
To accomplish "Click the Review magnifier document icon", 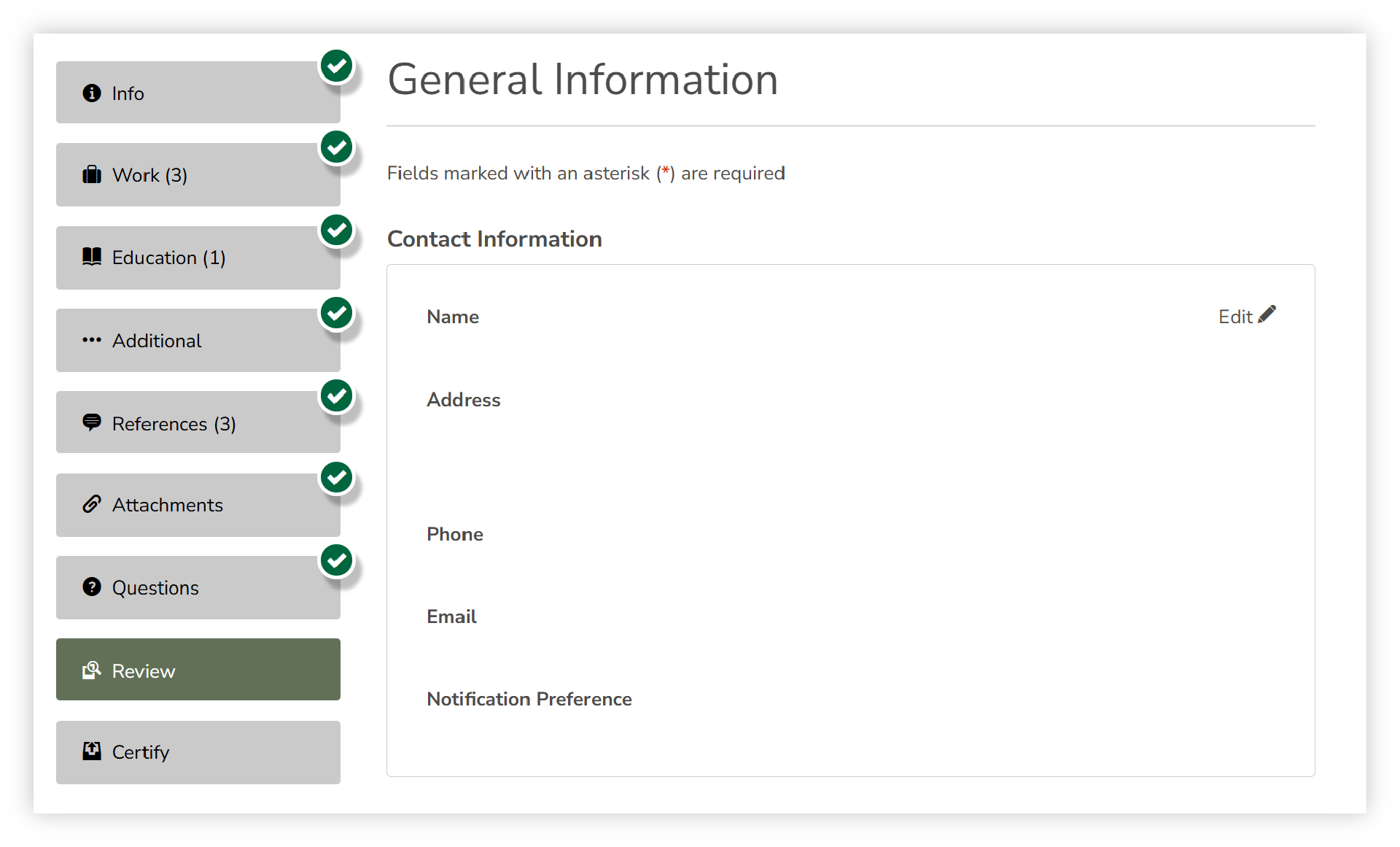I will 92,670.
